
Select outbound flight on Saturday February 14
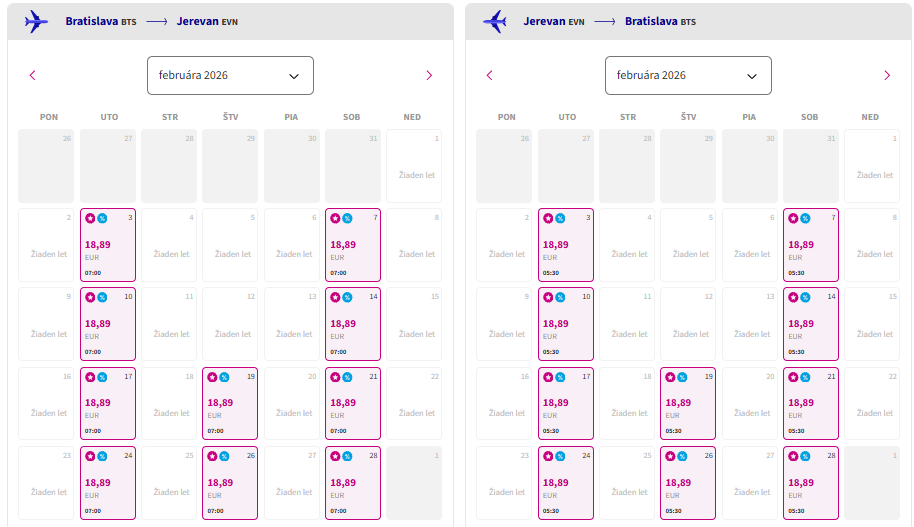(x=352, y=324)
